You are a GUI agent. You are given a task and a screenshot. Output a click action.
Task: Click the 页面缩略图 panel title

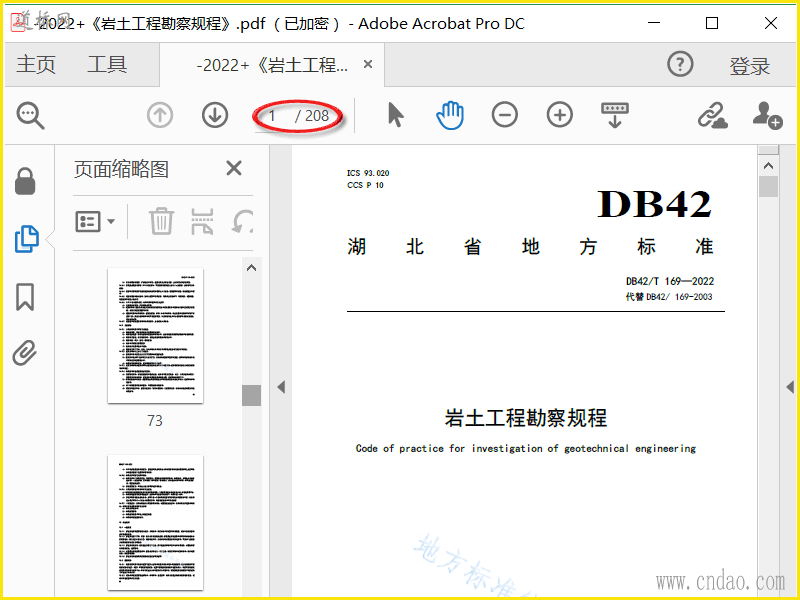(x=121, y=169)
